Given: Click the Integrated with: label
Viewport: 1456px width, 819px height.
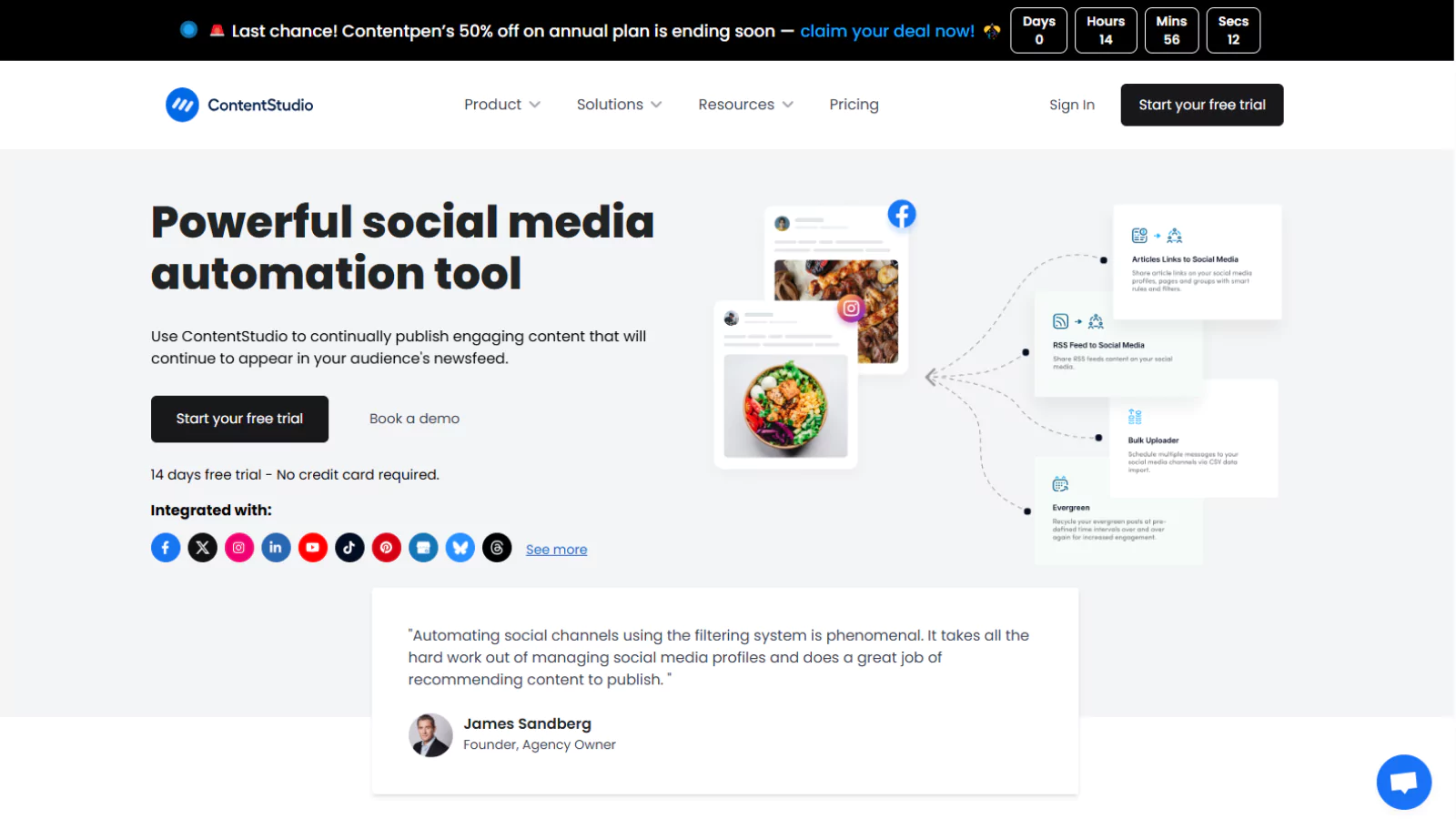Looking at the screenshot, I should click(211, 511).
